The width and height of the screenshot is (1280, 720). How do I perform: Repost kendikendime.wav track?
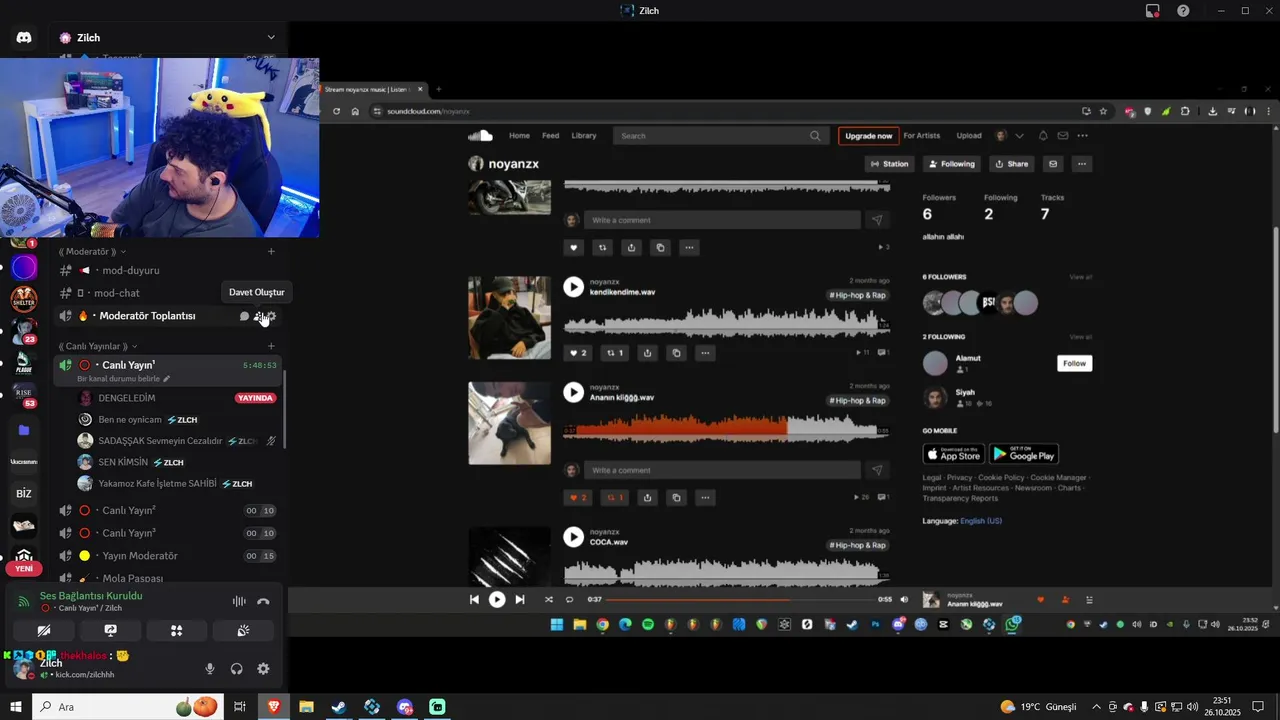click(x=615, y=353)
